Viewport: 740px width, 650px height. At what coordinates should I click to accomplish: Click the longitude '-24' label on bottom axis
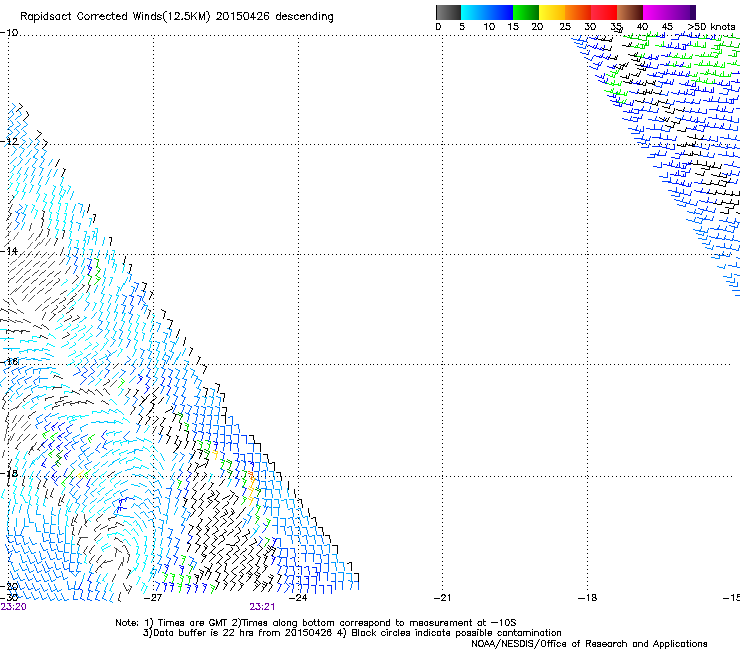(298, 598)
